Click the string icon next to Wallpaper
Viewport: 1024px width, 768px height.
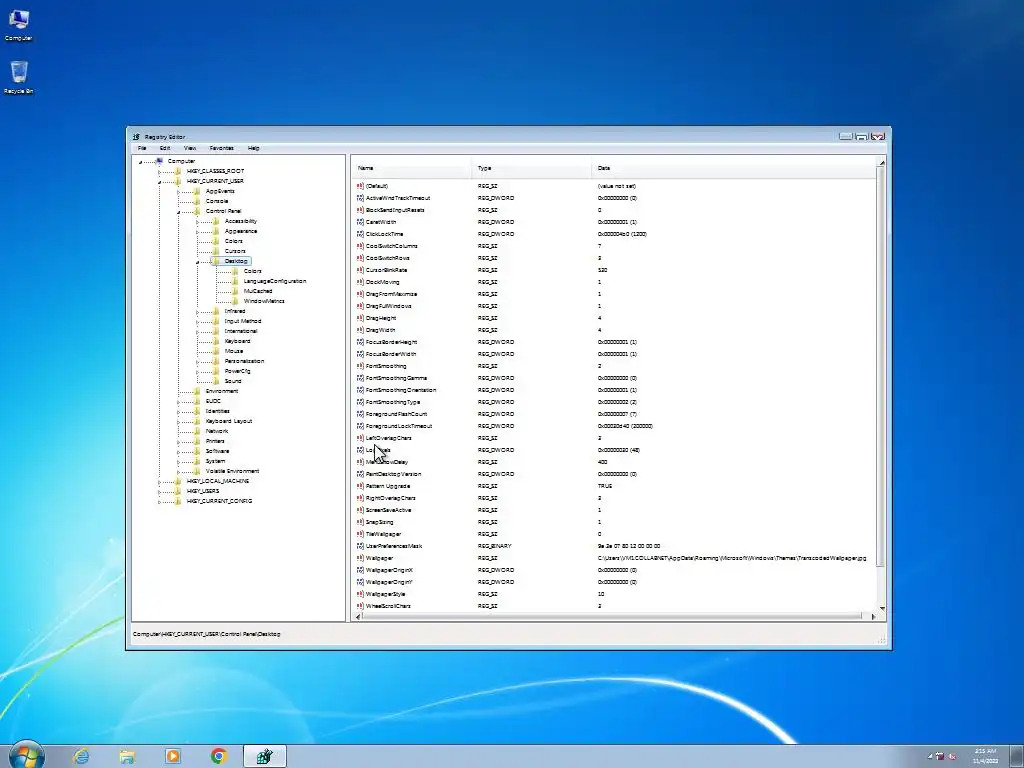click(x=360, y=558)
